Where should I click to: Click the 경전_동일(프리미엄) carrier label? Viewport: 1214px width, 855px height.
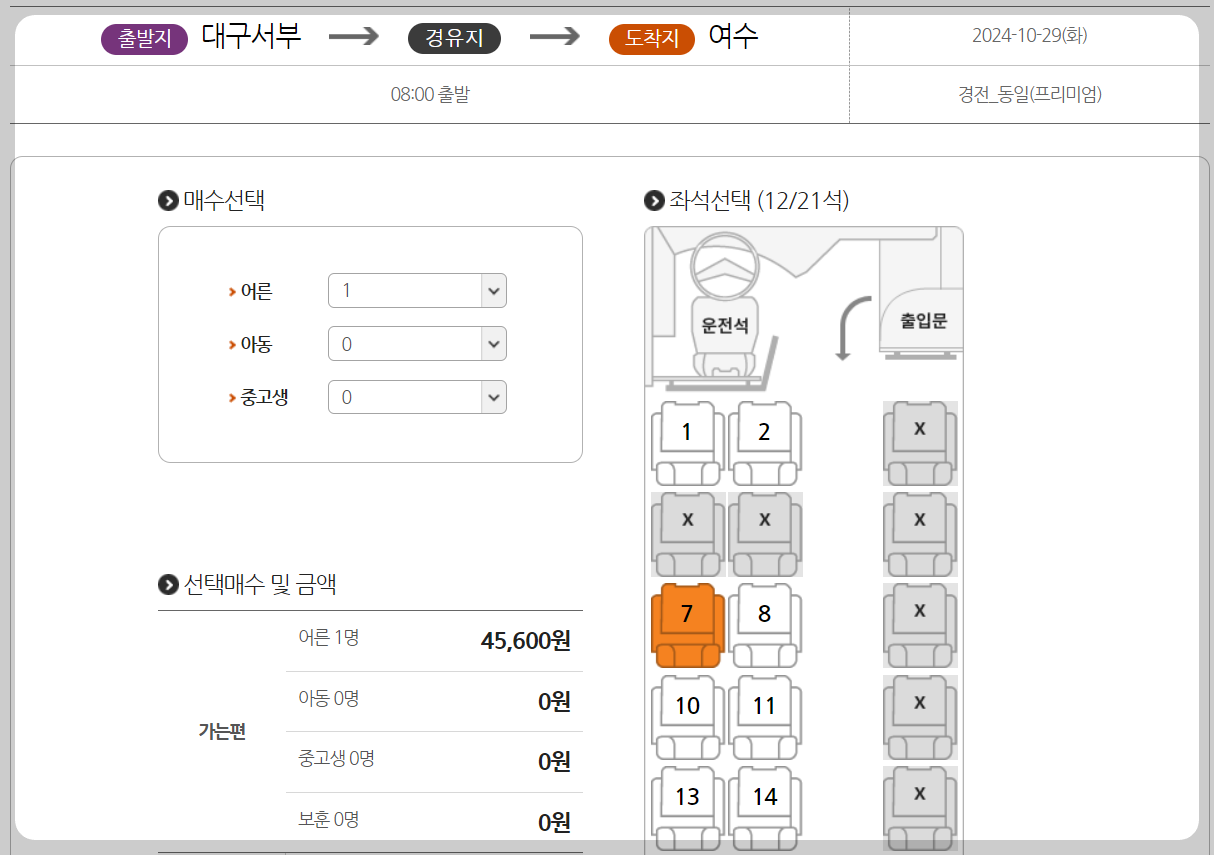[x=1032, y=94]
